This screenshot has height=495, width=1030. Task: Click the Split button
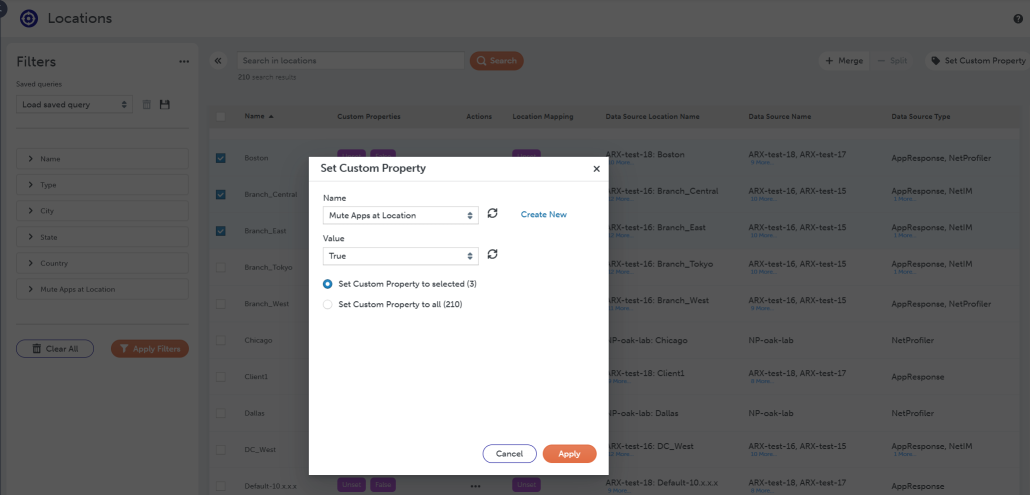coord(893,60)
